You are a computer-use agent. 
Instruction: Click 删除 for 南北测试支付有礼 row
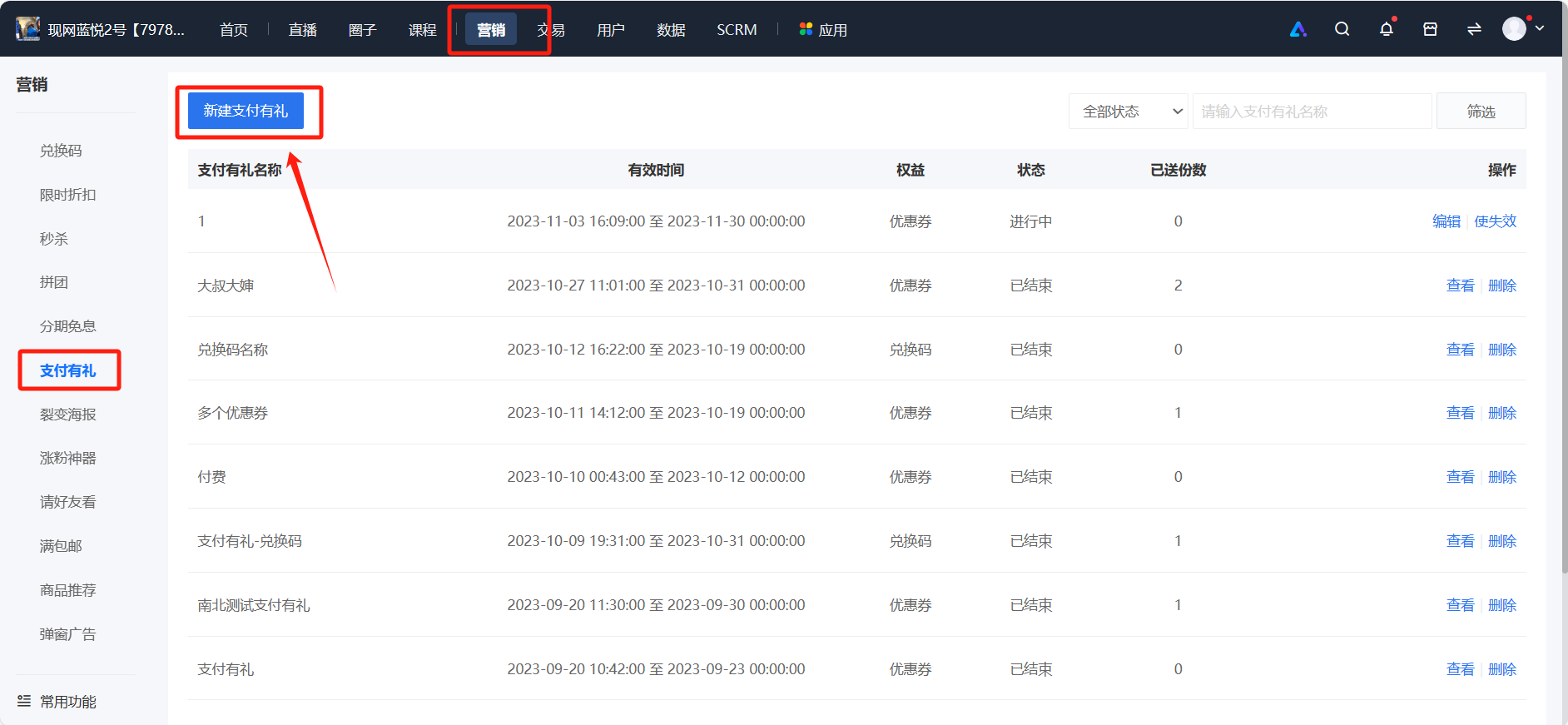point(1502,605)
